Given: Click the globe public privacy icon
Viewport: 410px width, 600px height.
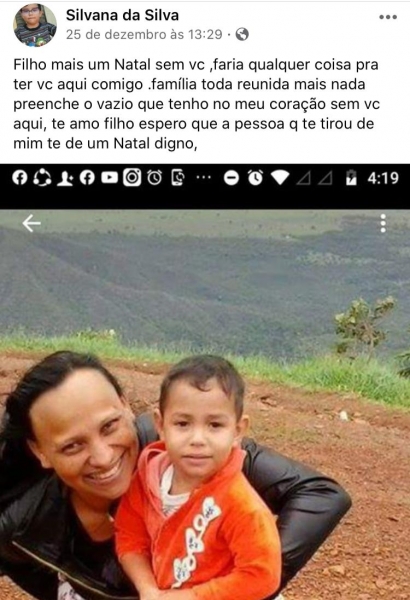Looking at the screenshot, I should (242, 34).
